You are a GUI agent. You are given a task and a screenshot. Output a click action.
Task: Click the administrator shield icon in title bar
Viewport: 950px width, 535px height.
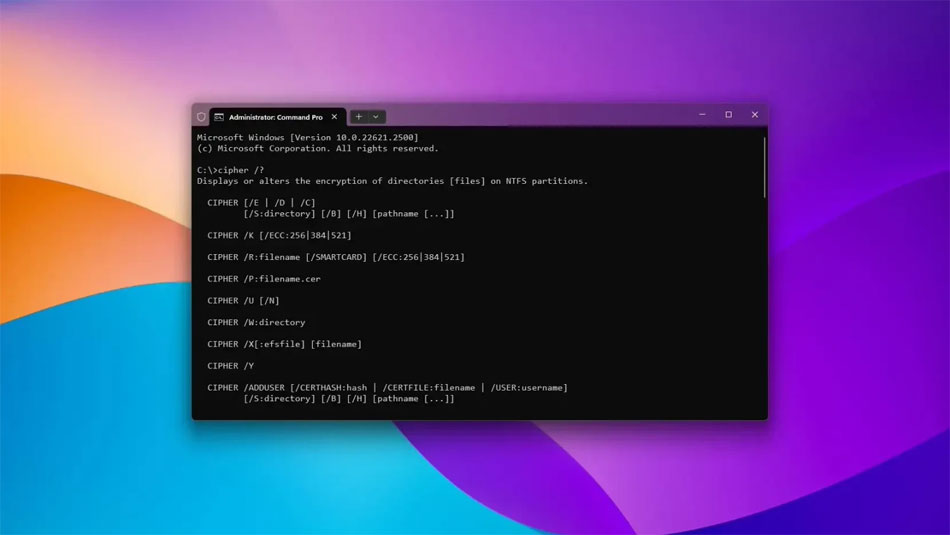[x=201, y=117]
